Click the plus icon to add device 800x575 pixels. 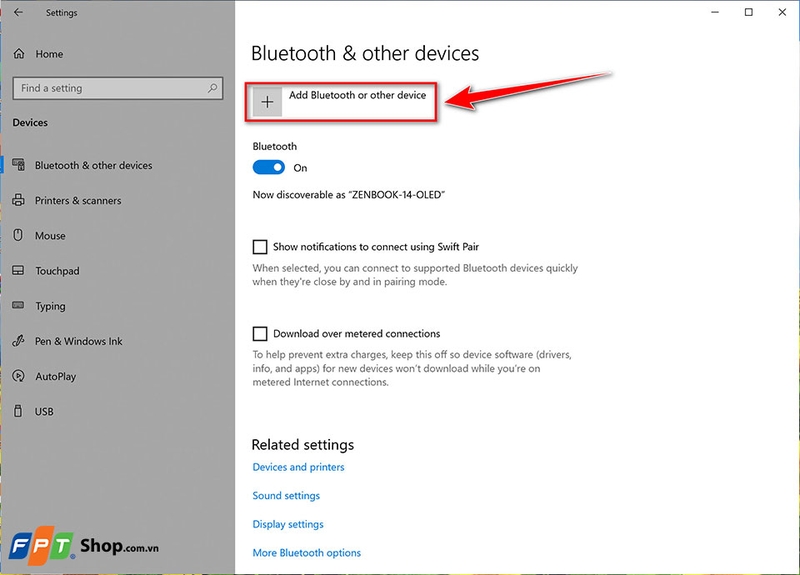pos(267,102)
